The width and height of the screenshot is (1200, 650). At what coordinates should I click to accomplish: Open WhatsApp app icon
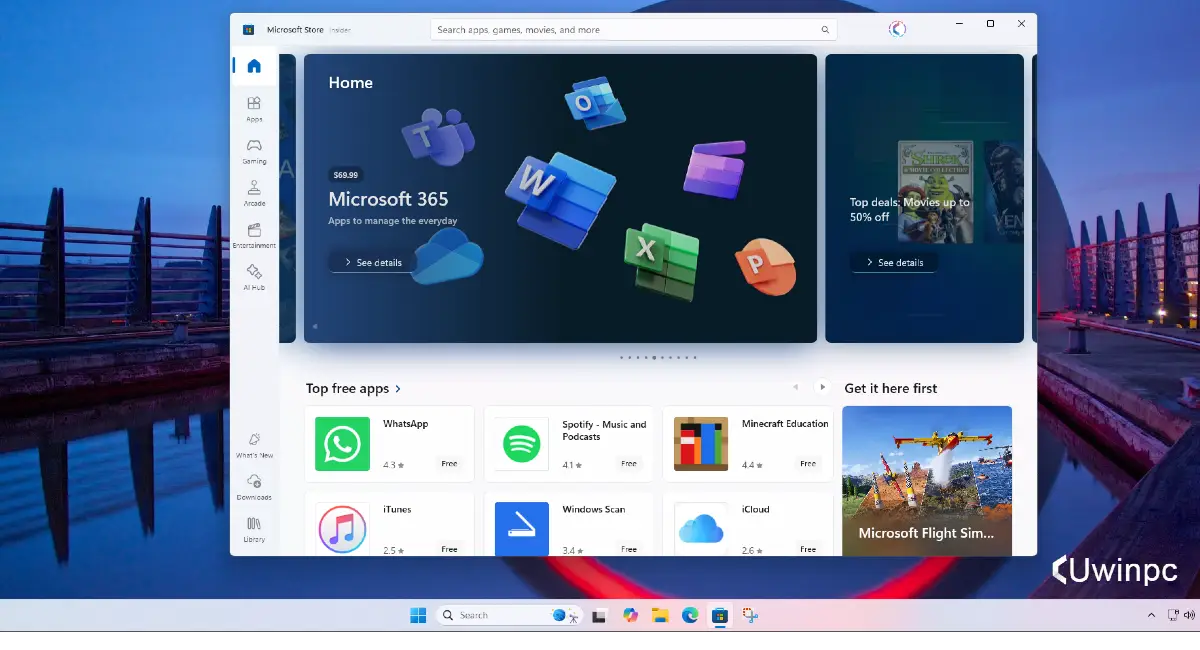pyautogui.click(x=342, y=444)
